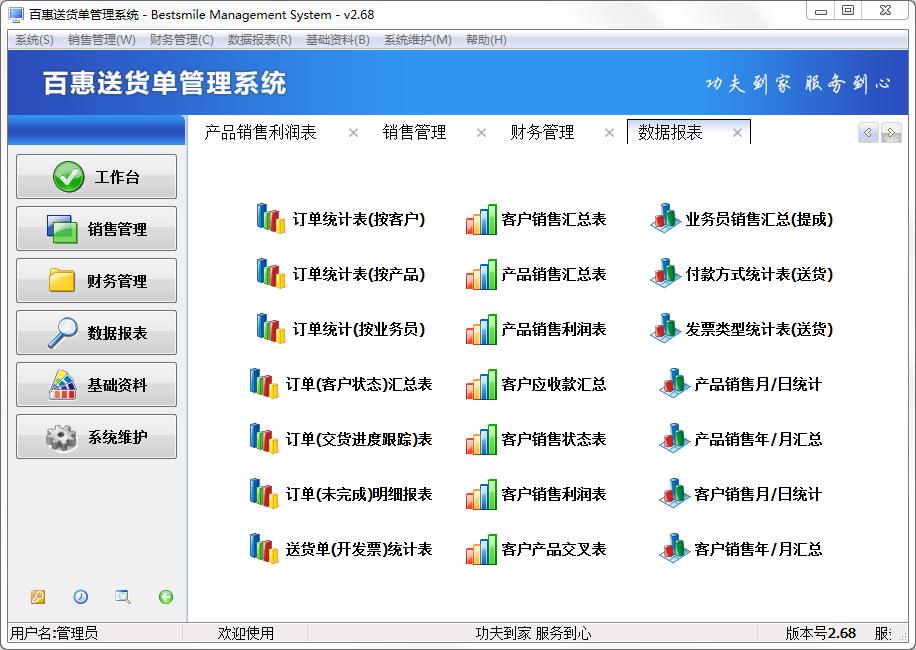Click 欢迎使用 in status bar
This screenshot has width=916, height=650.
coord(245,633)
